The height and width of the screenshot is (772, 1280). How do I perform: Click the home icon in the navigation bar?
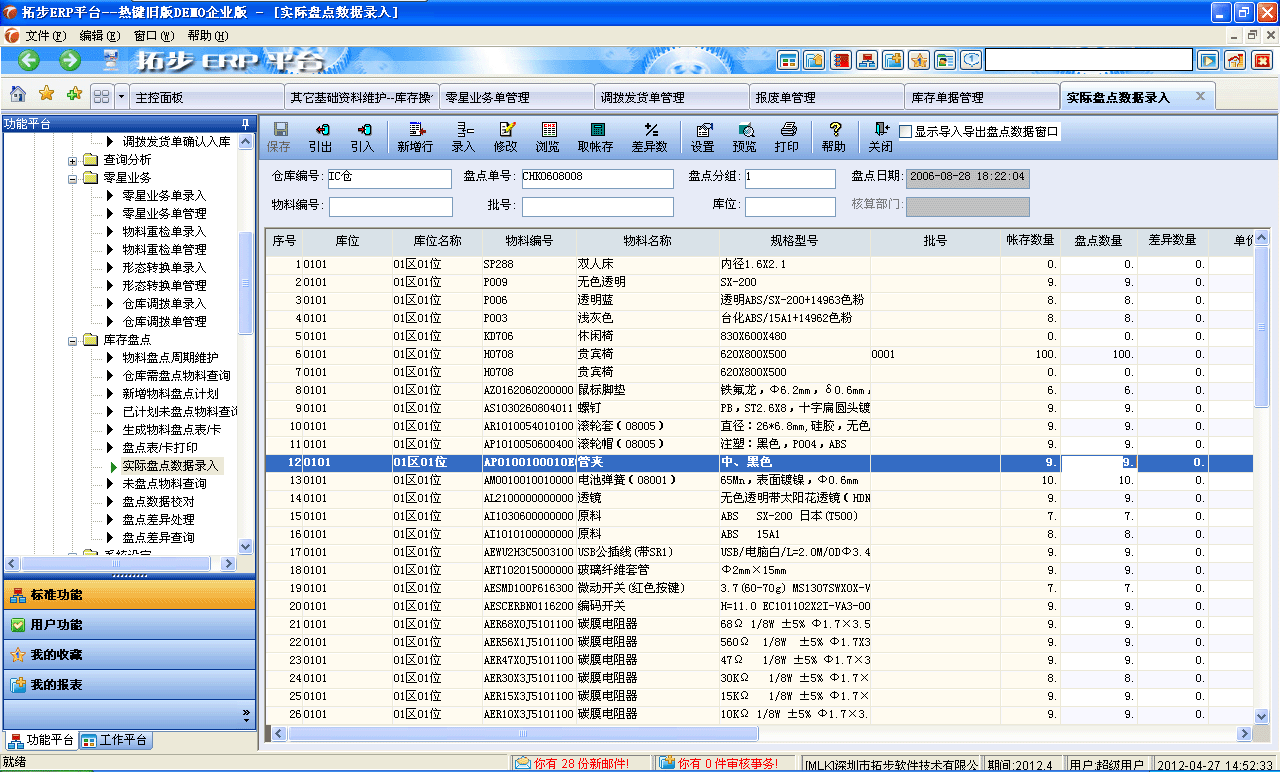tap(17, 94)
